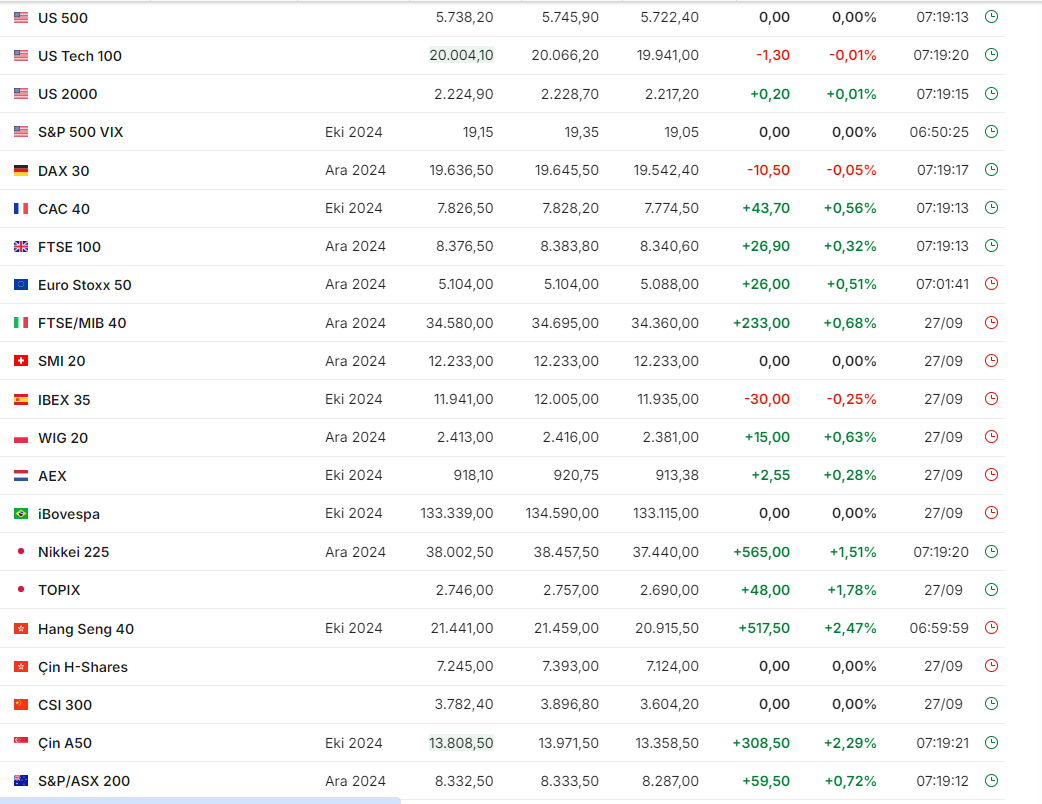The height and width of the screenshot is (804, 1042).
Task: Click the clock icon in the FTSE 100 row
Action: coord(991,246)
